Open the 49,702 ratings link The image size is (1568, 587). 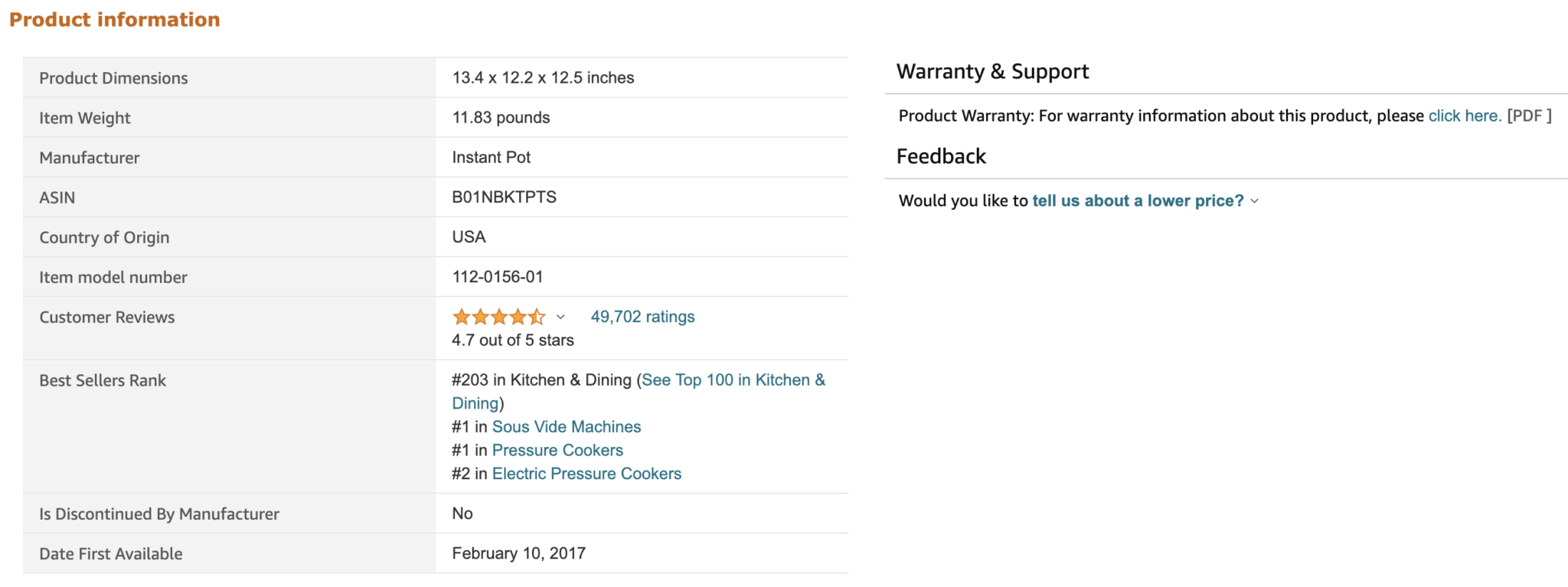[642, 316]
